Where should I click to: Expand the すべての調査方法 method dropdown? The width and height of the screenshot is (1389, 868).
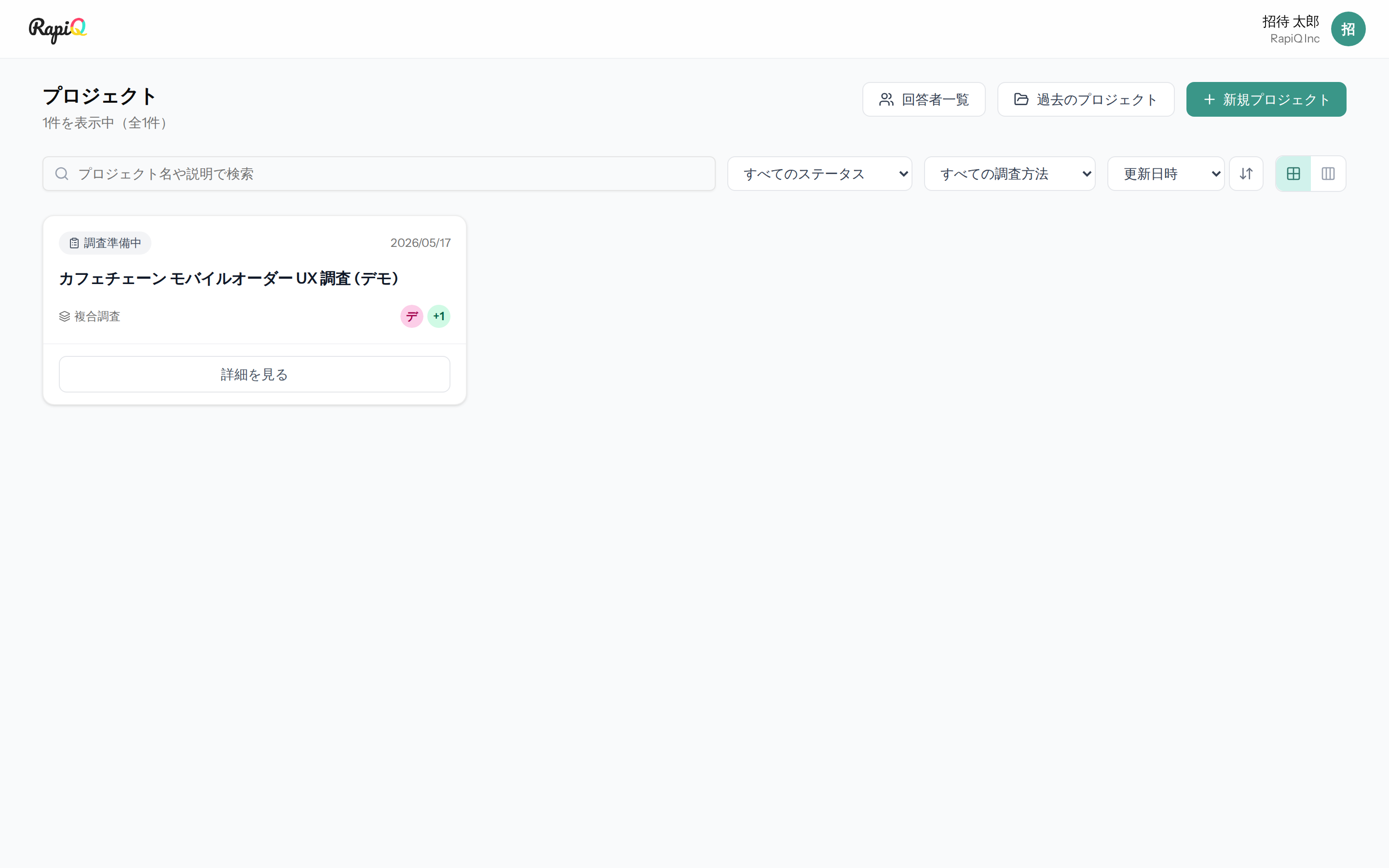coord(1009,174)
